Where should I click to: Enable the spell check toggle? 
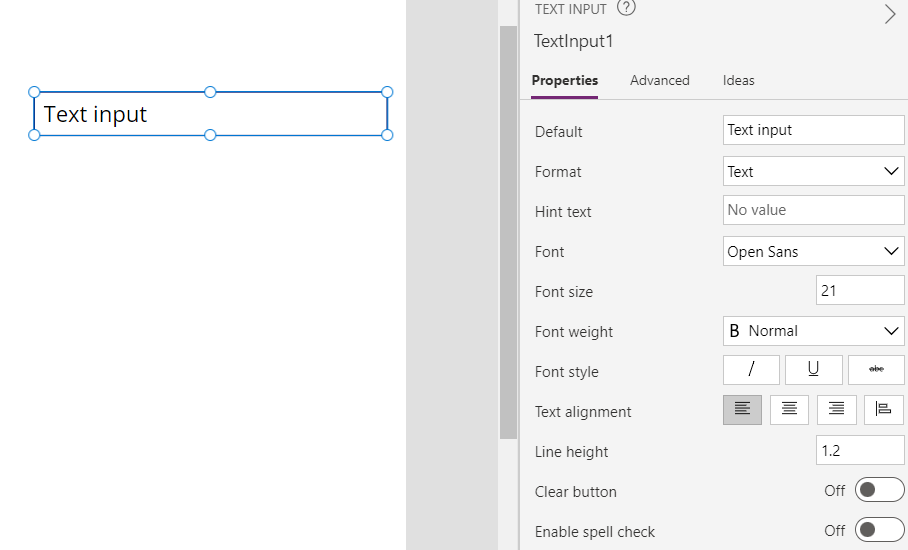[x=879, y=530]
